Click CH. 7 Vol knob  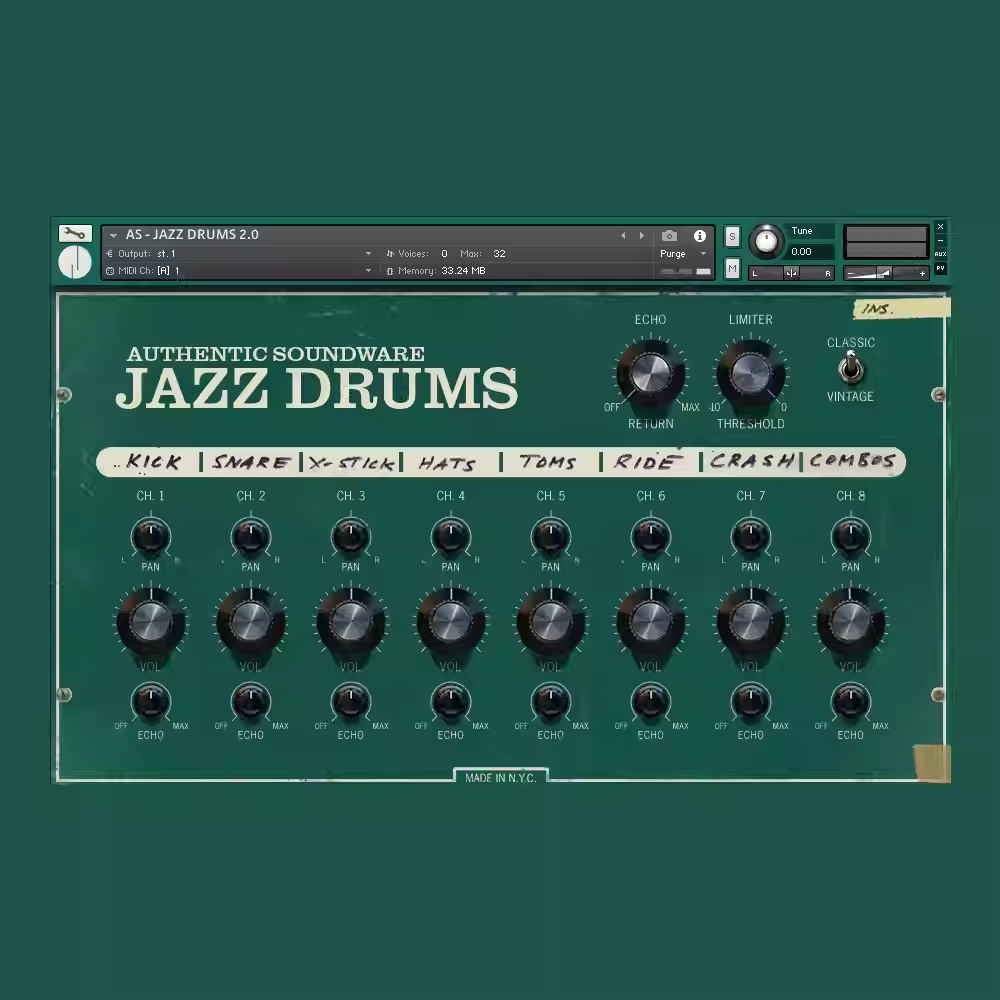point(751,622)
